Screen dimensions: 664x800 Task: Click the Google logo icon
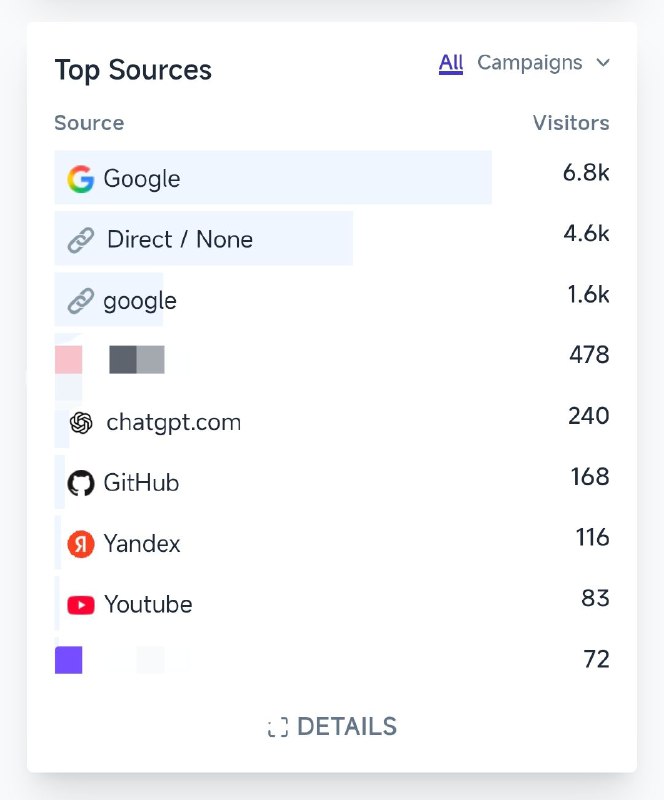click(80, 179)
